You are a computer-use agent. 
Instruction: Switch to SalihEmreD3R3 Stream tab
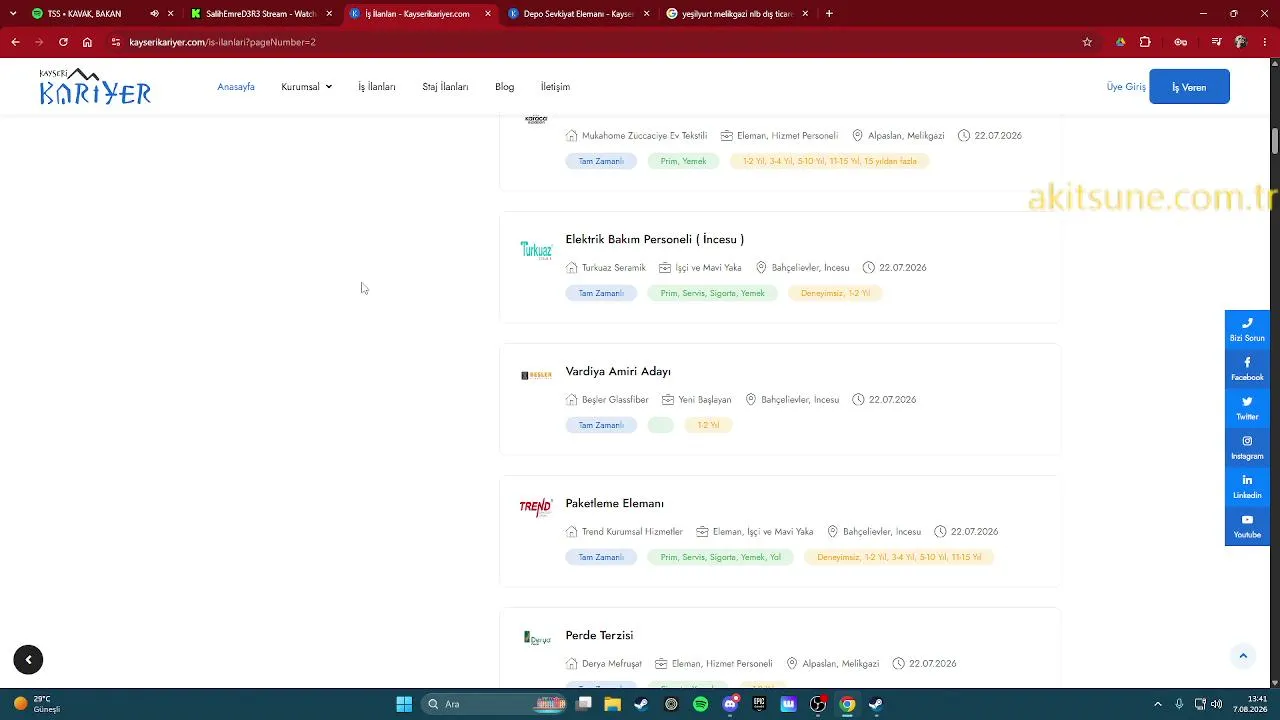(x=262, y=14)
